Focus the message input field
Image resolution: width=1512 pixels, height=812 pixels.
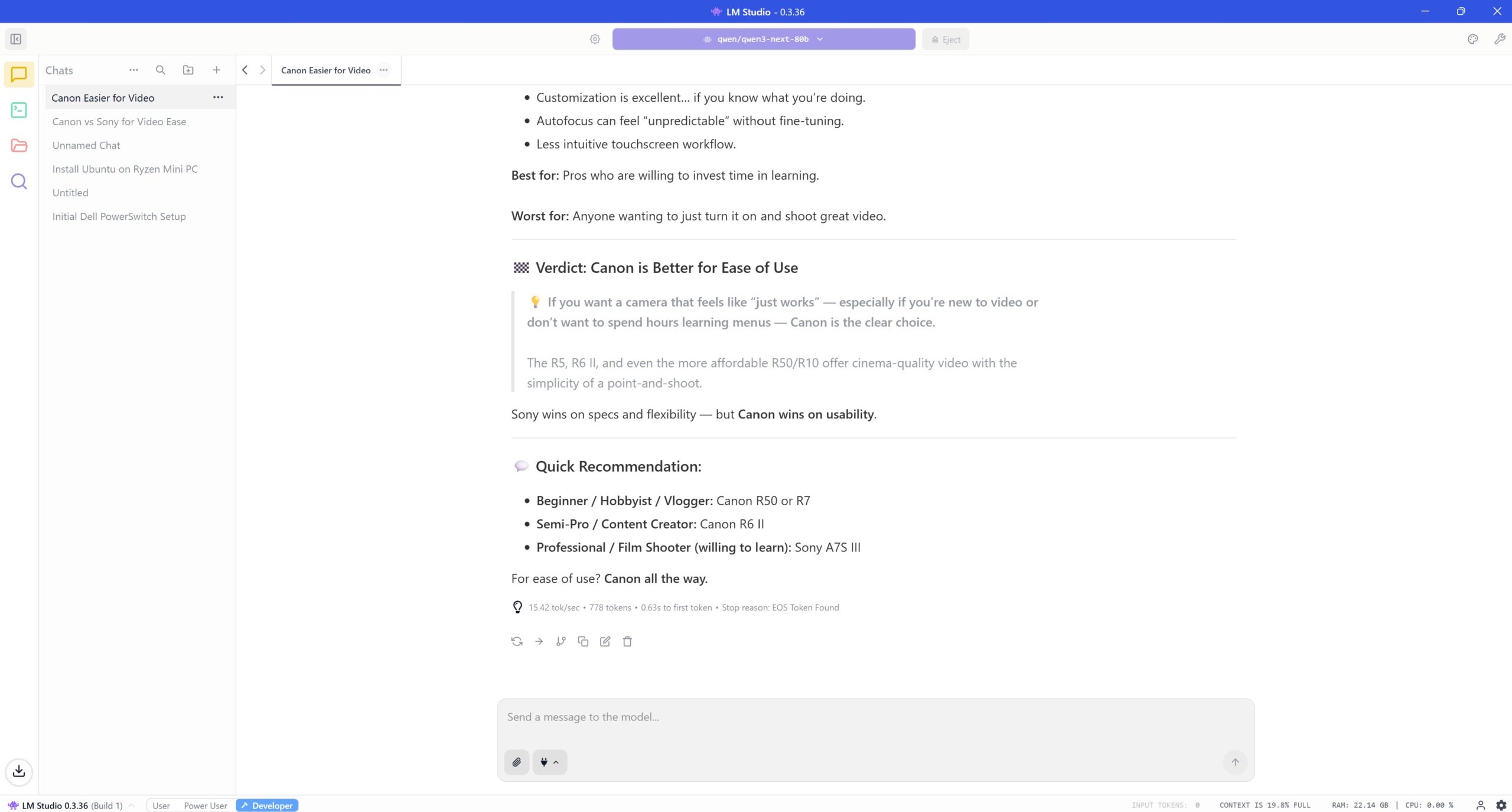click(x=874, y=717)
